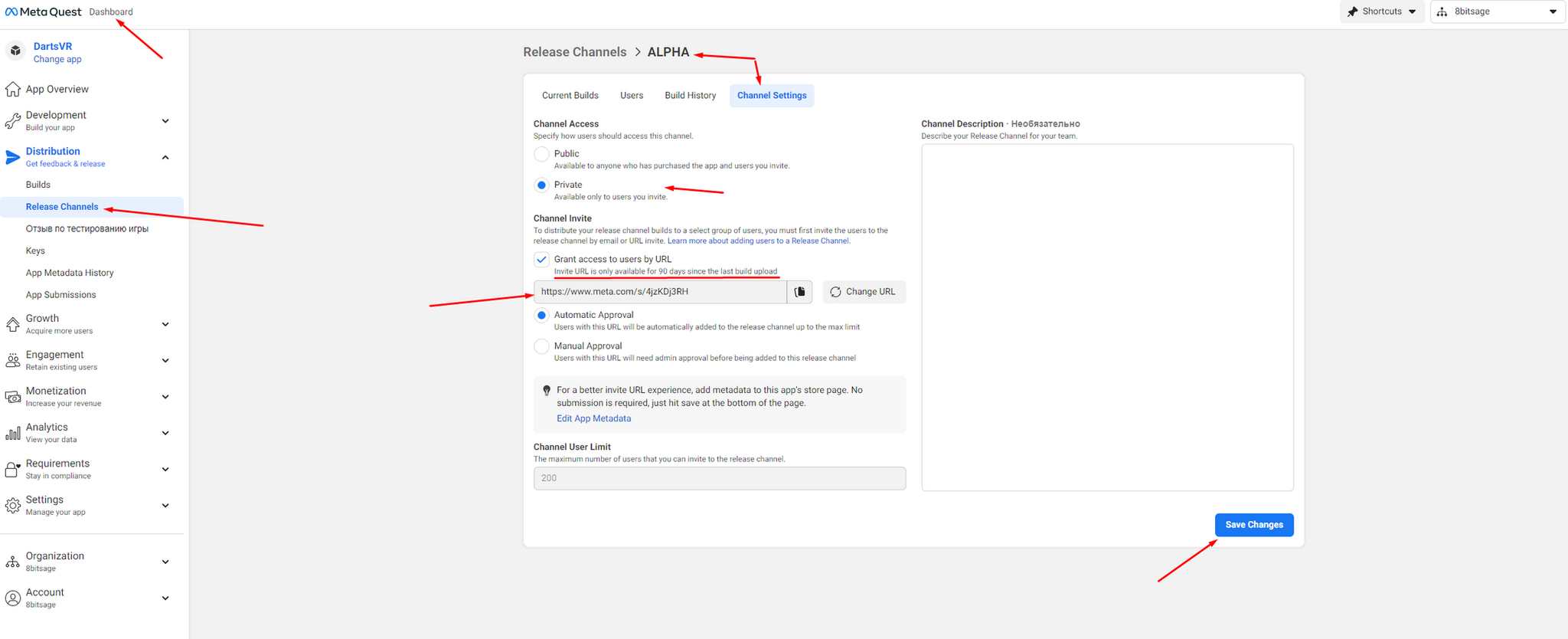The width and height of the screenshot is (1568, 639).
Task: Click the invite URL text field
Action: [660, 292]
